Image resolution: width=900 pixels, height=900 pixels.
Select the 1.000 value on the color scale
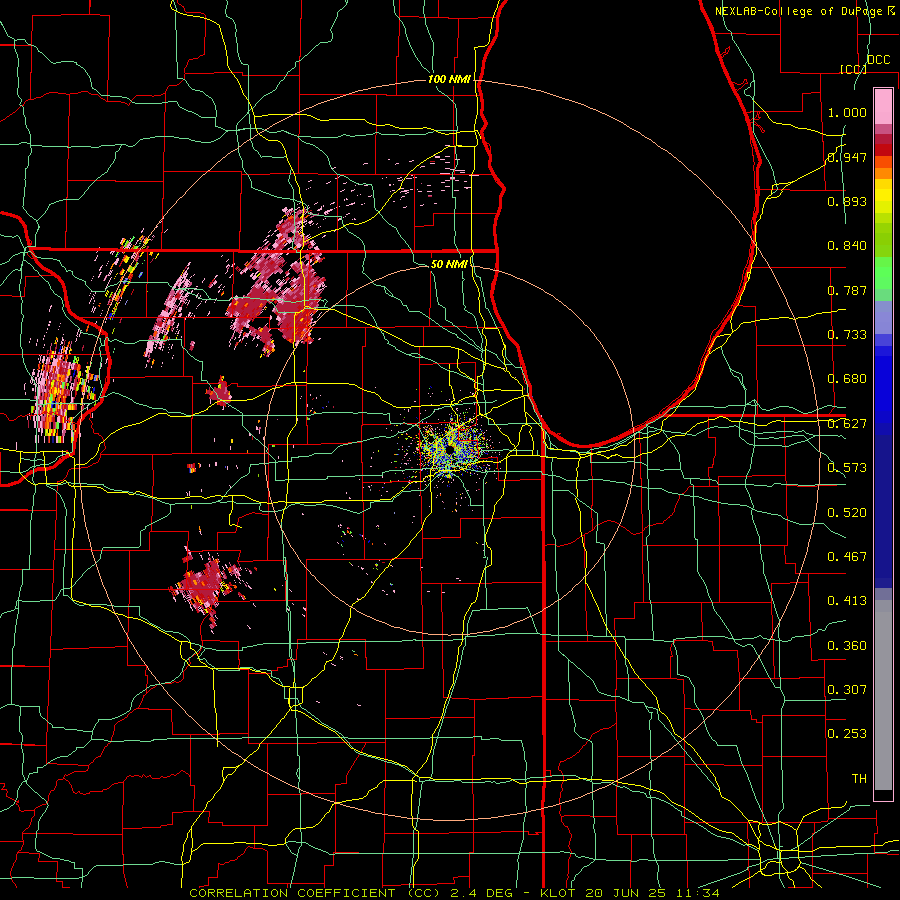click(847, 112)
